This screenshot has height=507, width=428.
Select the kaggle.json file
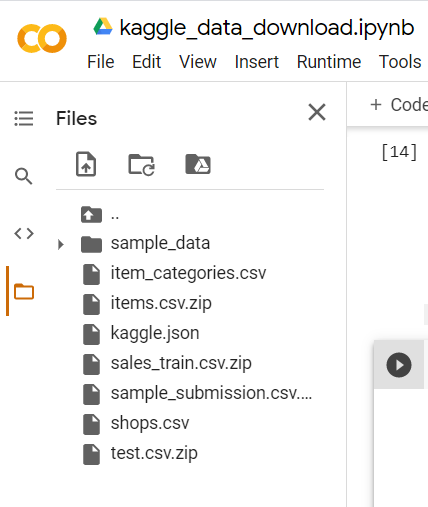tap(155, 333)
